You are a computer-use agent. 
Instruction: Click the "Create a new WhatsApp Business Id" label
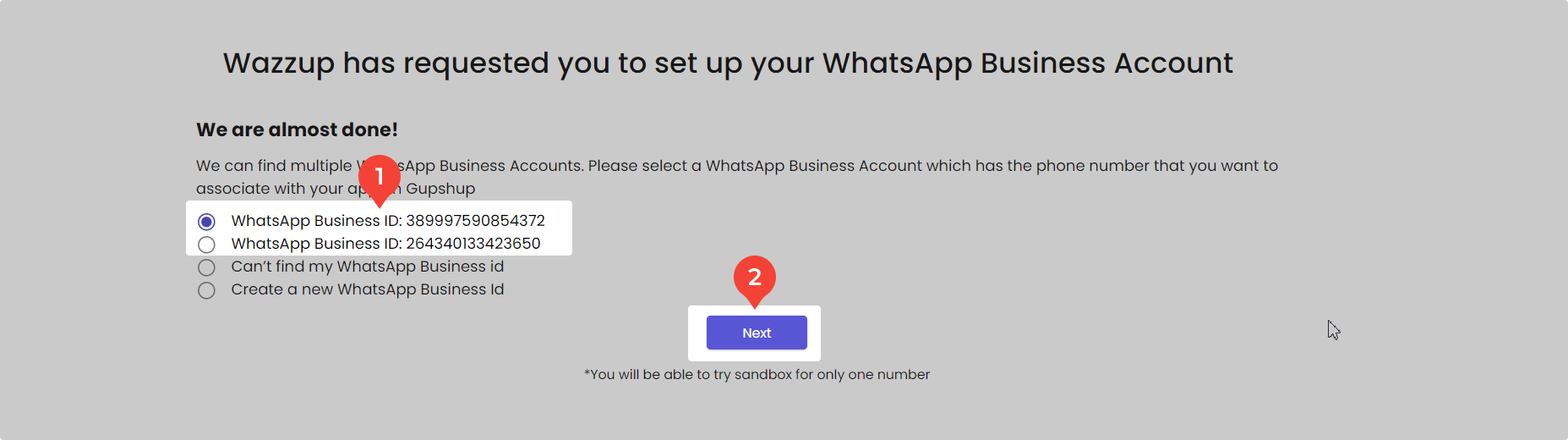click(x=367, y=289)
